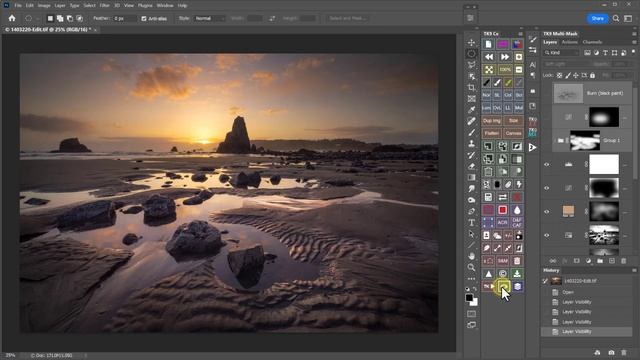The height and width of the screenshot is (360, 640).
Task: Hide the white mask adjustment layer
Action: [547, 164]
